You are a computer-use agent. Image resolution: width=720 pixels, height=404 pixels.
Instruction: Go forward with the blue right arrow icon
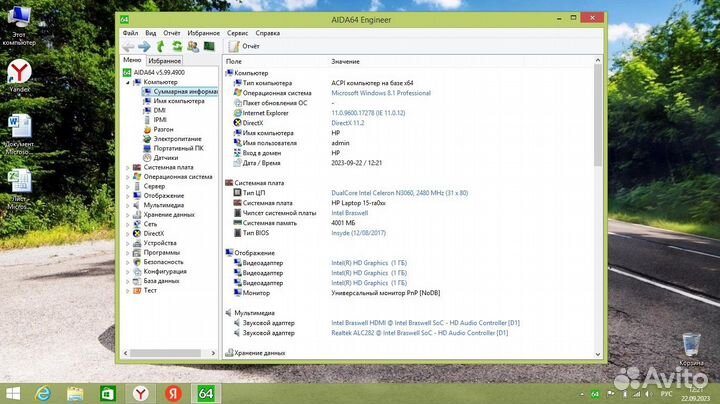tap(144, 46)
